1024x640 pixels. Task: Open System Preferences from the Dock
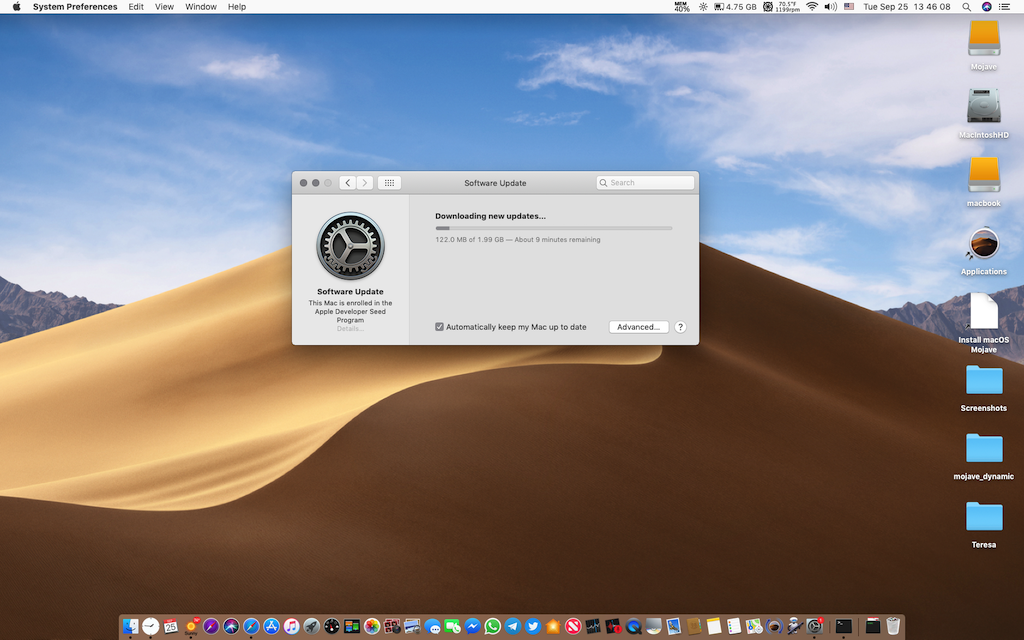click(814, 626)
